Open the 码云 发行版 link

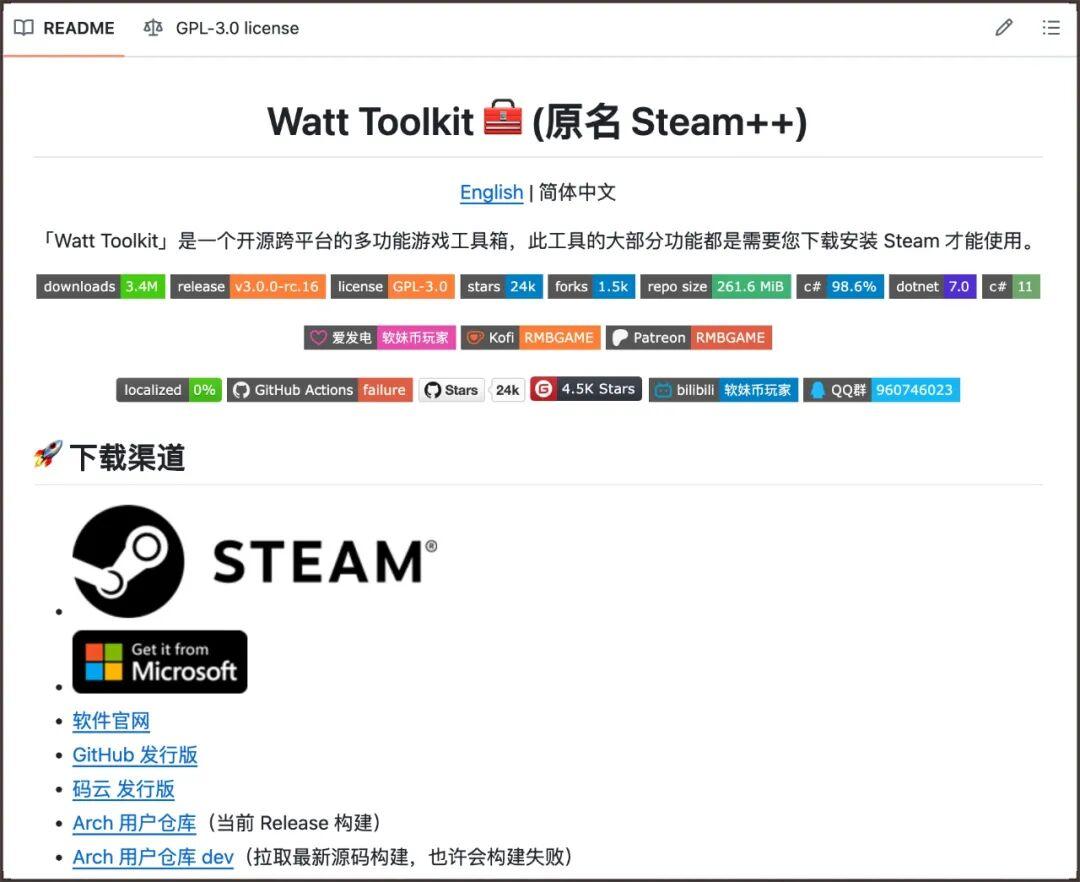pos(123,789)
